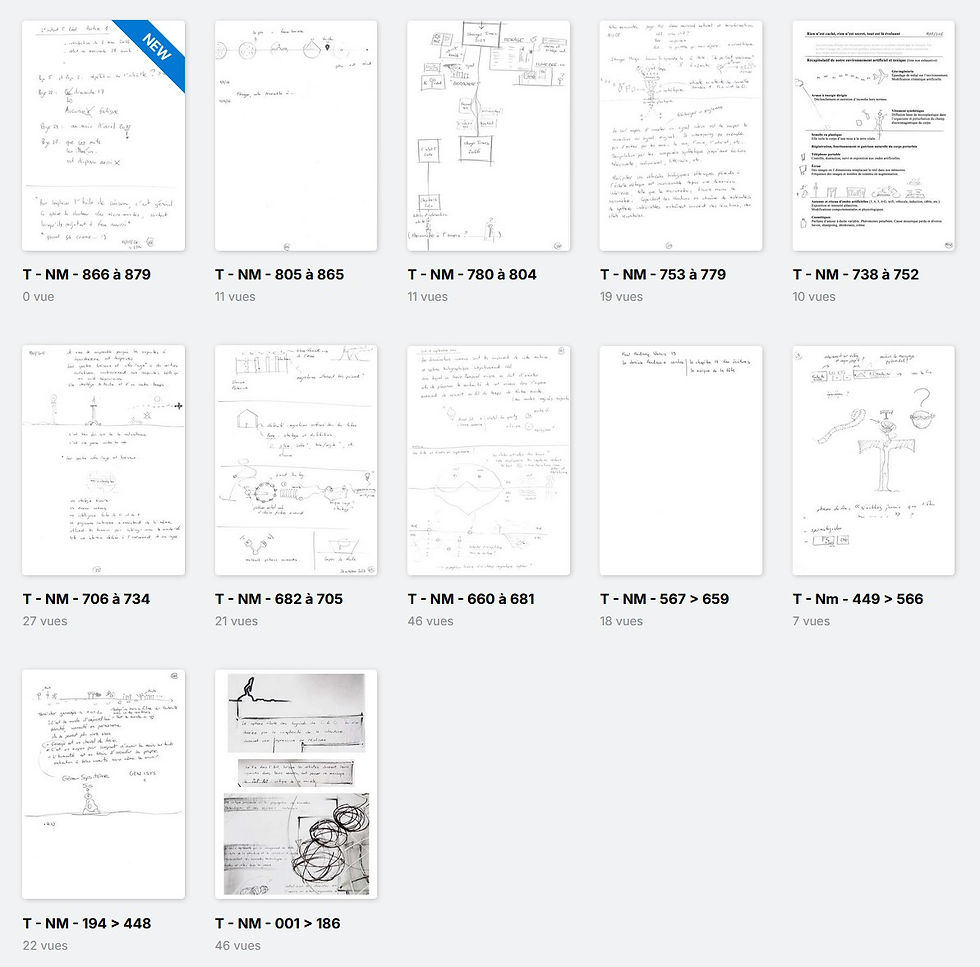Image resolution: width=980 pixels, height=967 pixels.
Task: Click '11 vues' under T - NM - 780 à 804
Action: [x=428, y=297]
